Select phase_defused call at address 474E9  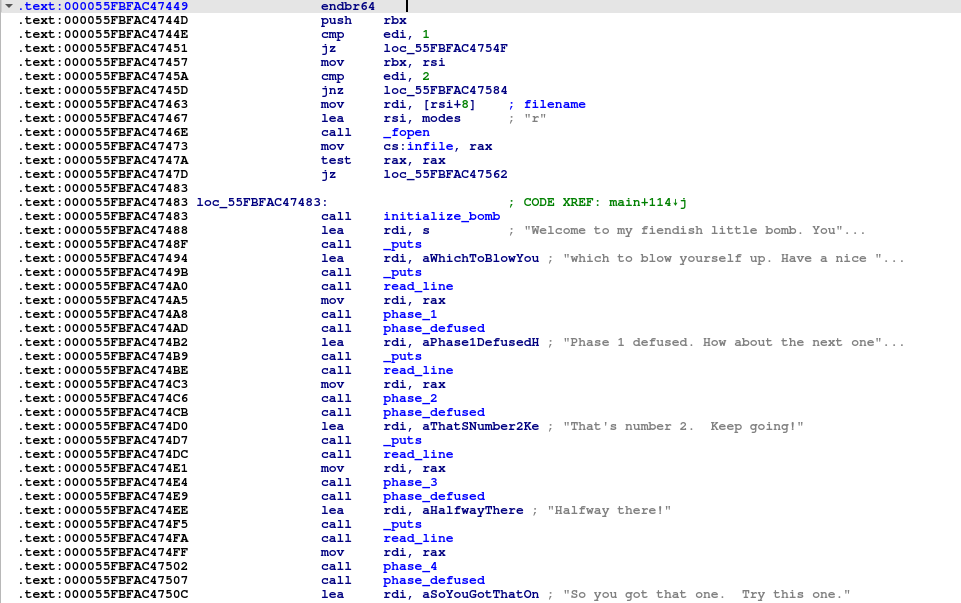[x=434, y=496]
